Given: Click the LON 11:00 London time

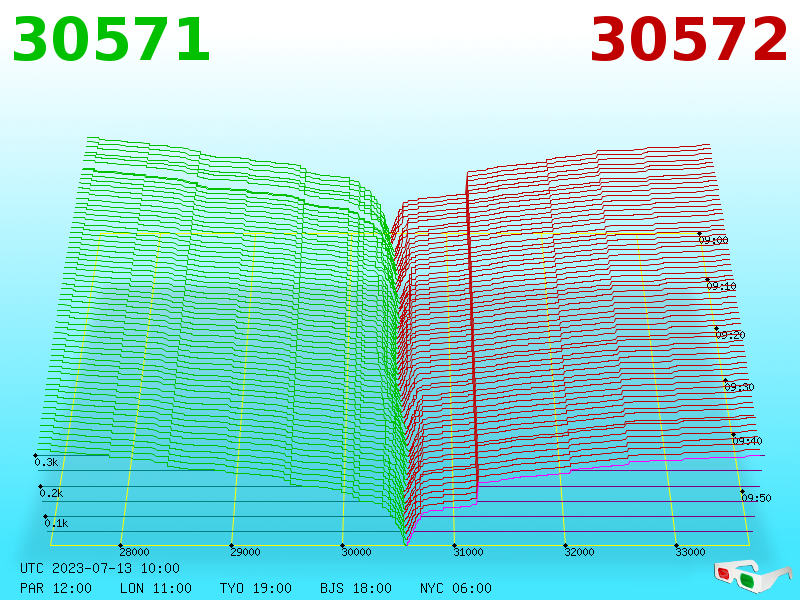Looking at the screenshot, I should (x=156, y=588).
